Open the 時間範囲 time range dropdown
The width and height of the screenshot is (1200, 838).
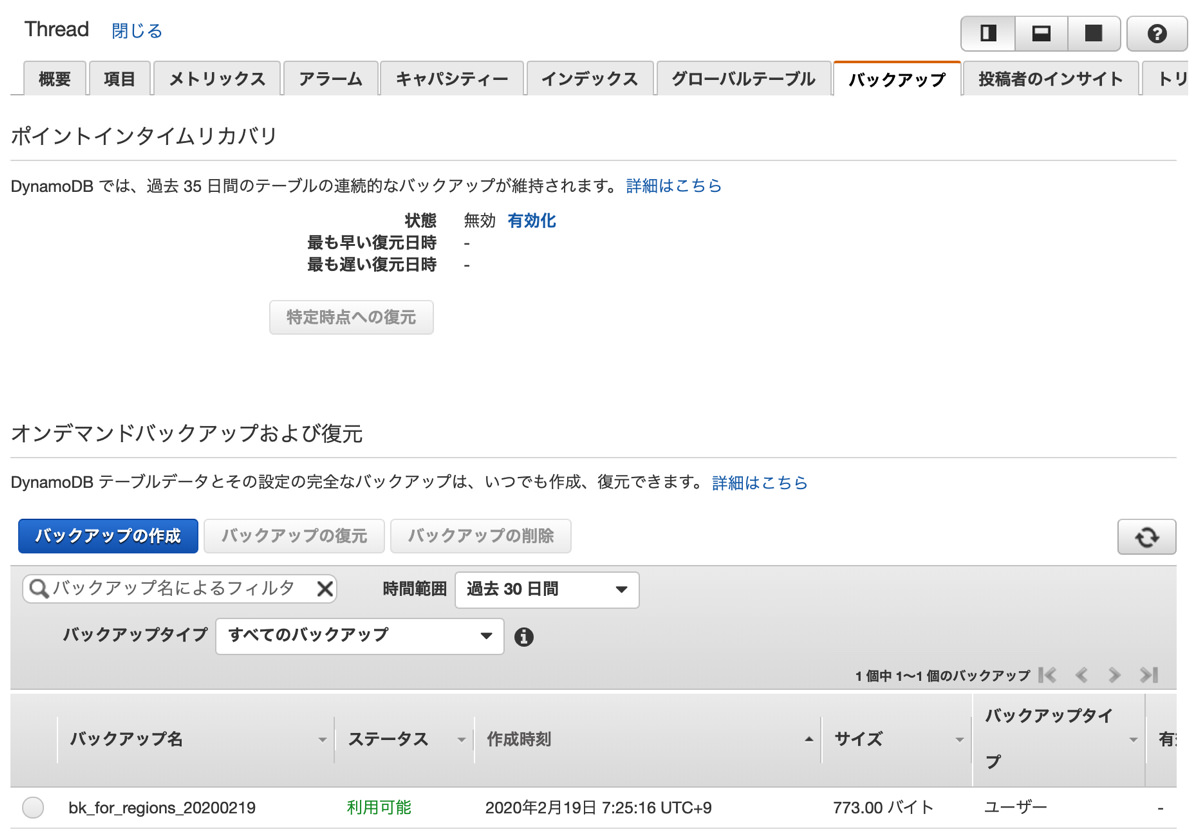(546, 590)
